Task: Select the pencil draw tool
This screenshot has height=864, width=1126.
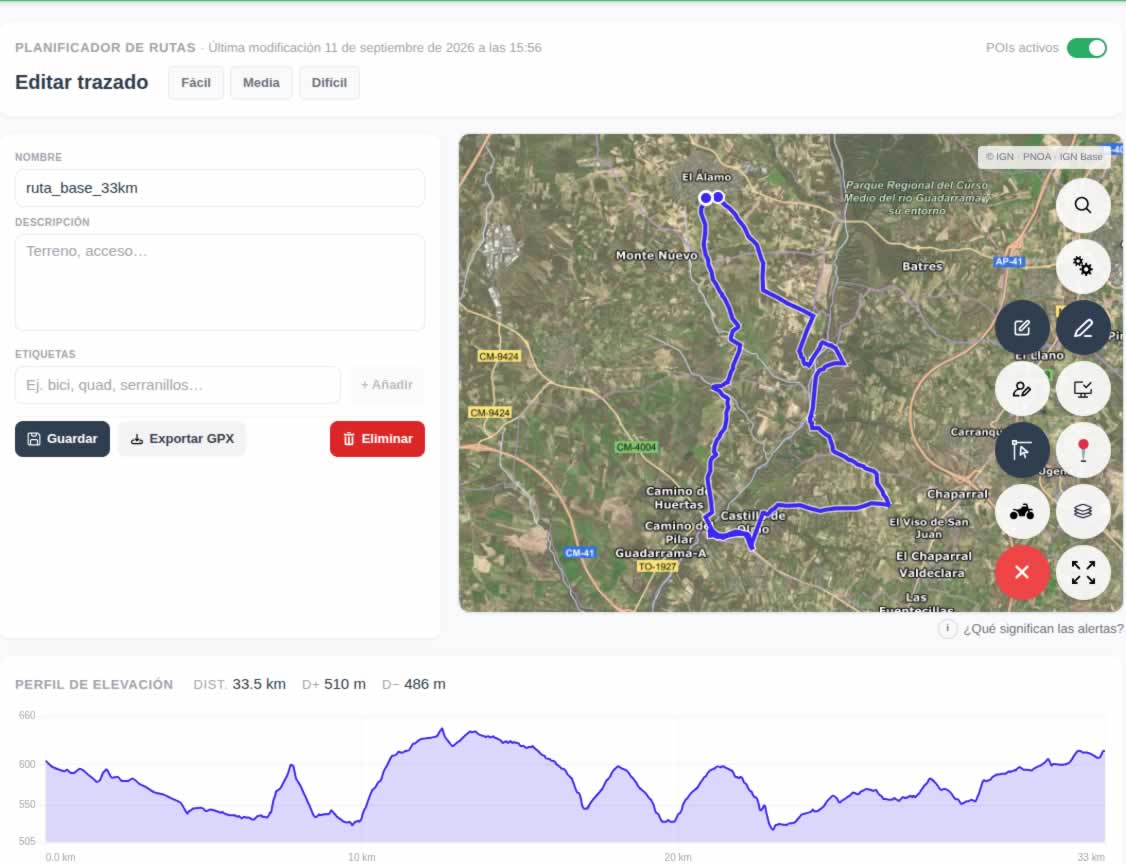Action: (1082, 328)
